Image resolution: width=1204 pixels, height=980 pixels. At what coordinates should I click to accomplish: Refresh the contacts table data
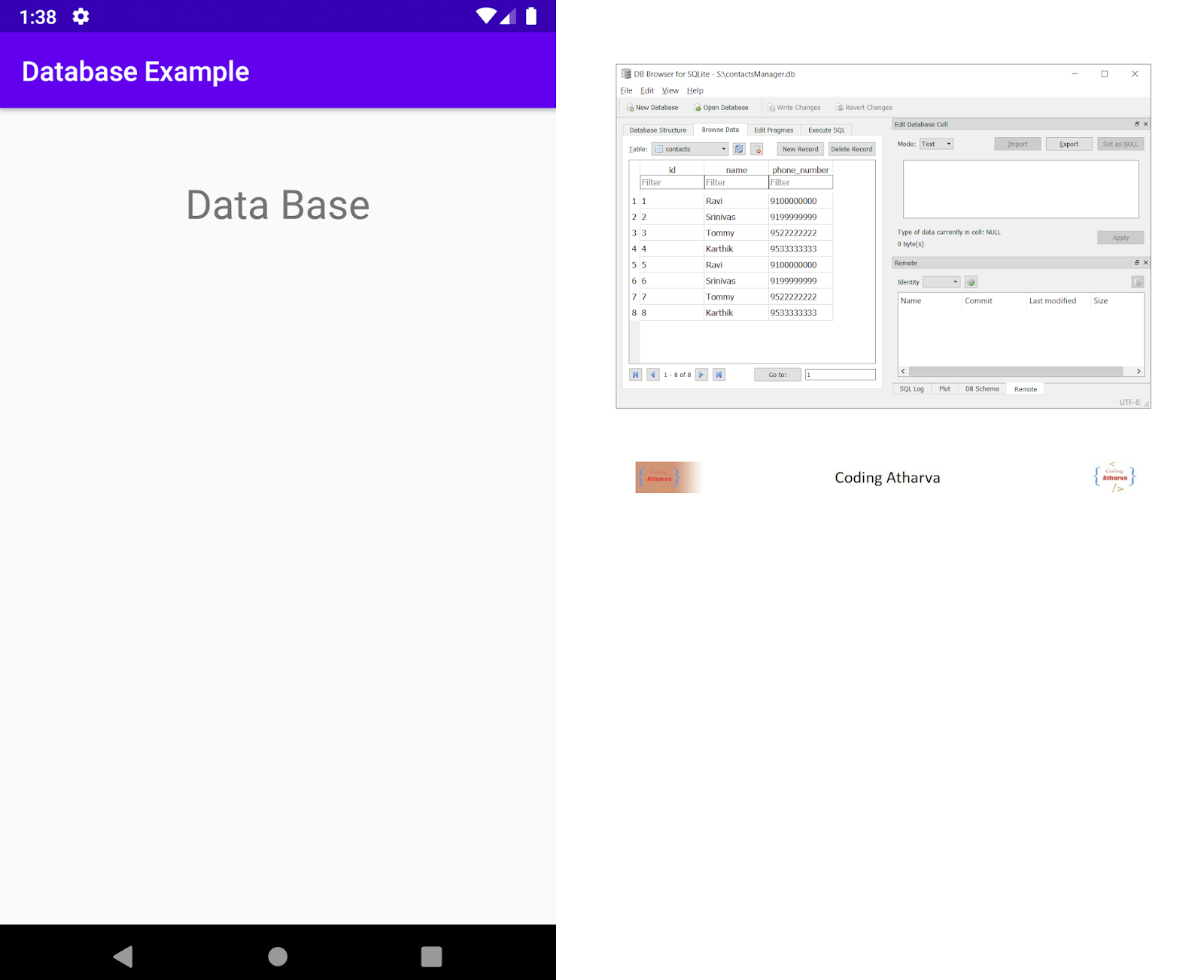click(738, 149)
